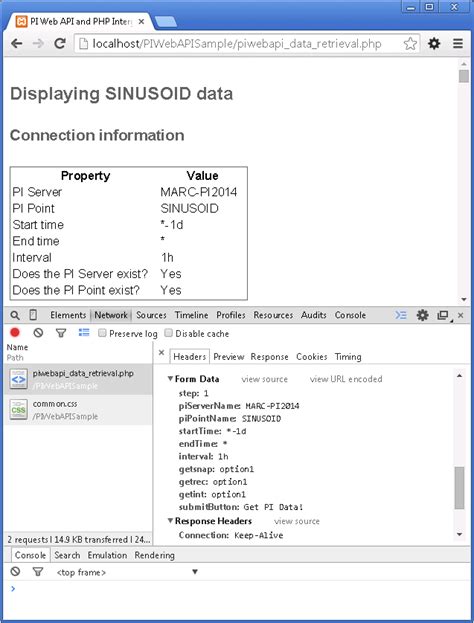Close the DevTools panel
Viewport: 474px width, 623px height.
coord(460,315)
